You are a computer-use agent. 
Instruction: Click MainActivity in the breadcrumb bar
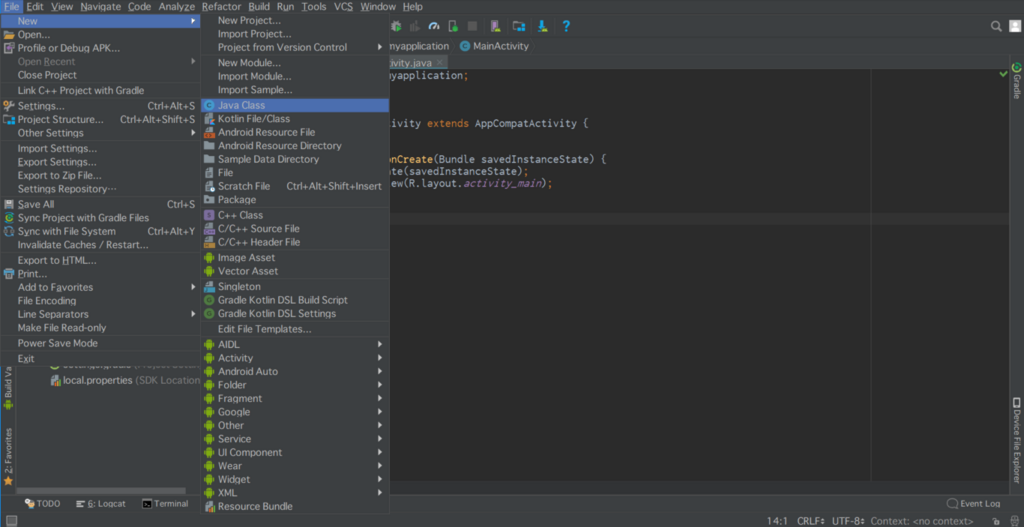point(494,46)
